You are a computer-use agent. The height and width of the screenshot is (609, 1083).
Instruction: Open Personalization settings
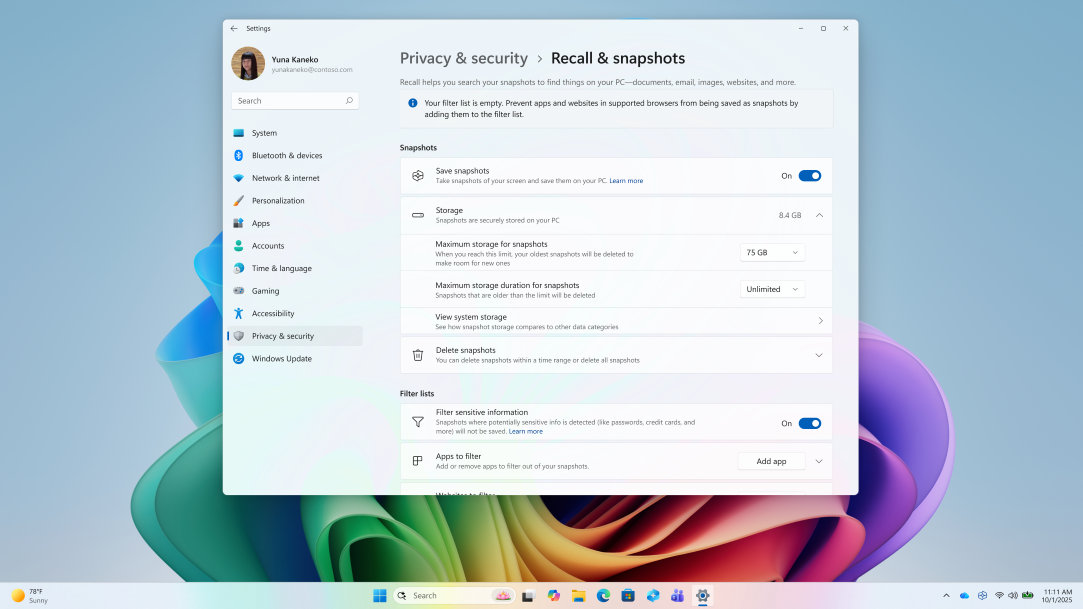(282, 200)
